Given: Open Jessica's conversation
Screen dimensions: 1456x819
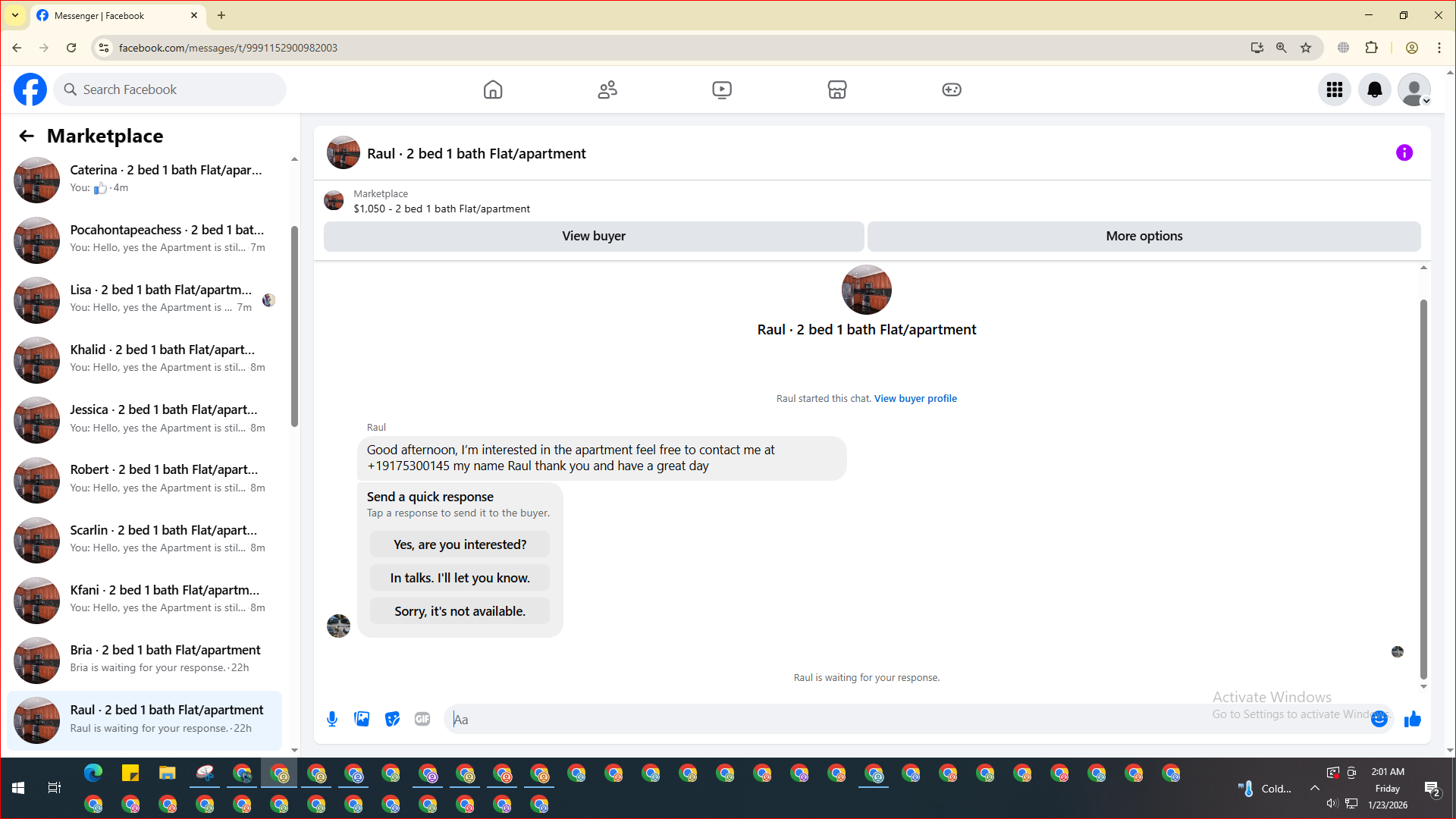Looking at the screenshot, I should [x=144, y=419].
